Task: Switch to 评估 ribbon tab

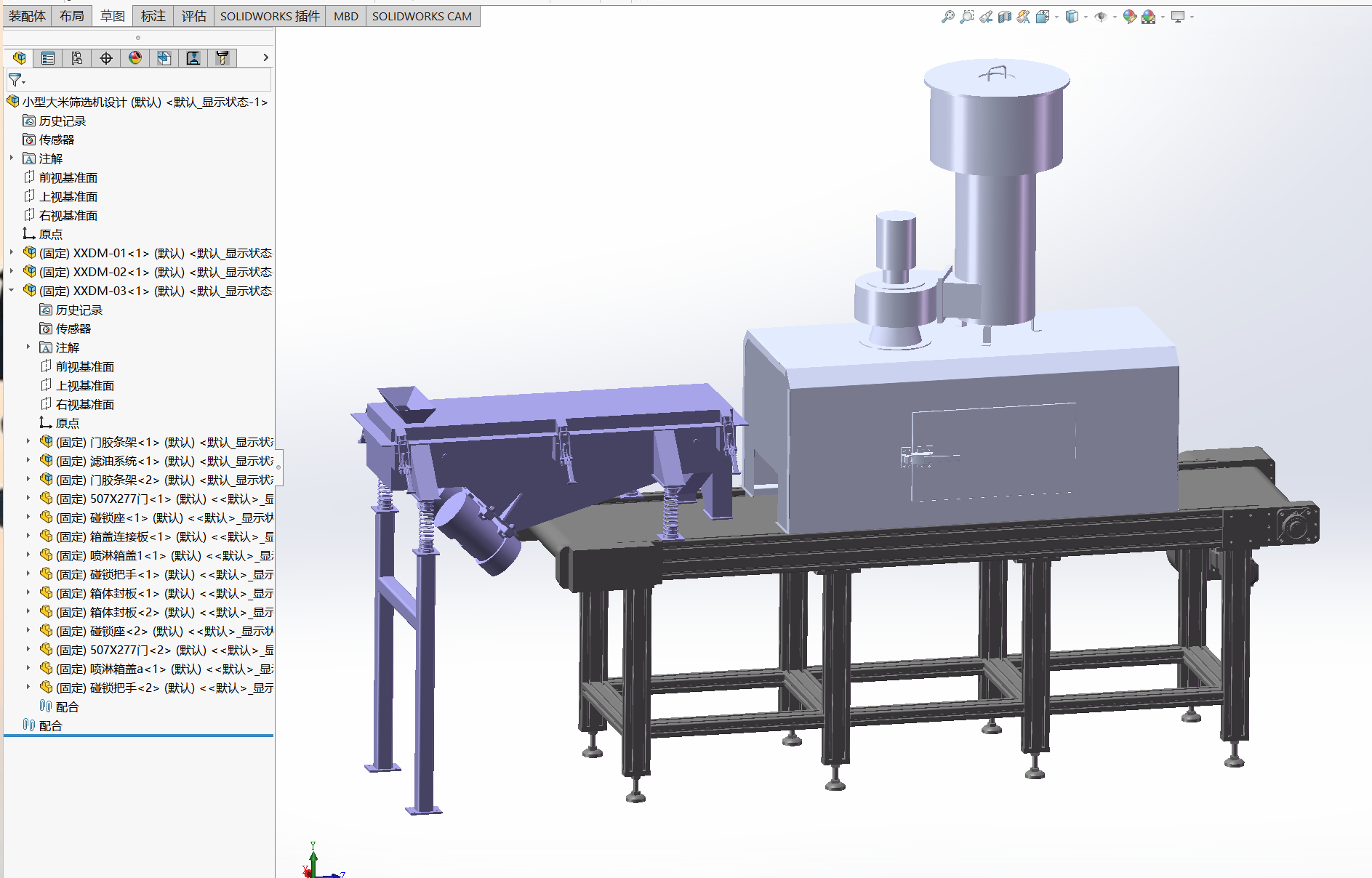Action: tap(193, 16)
